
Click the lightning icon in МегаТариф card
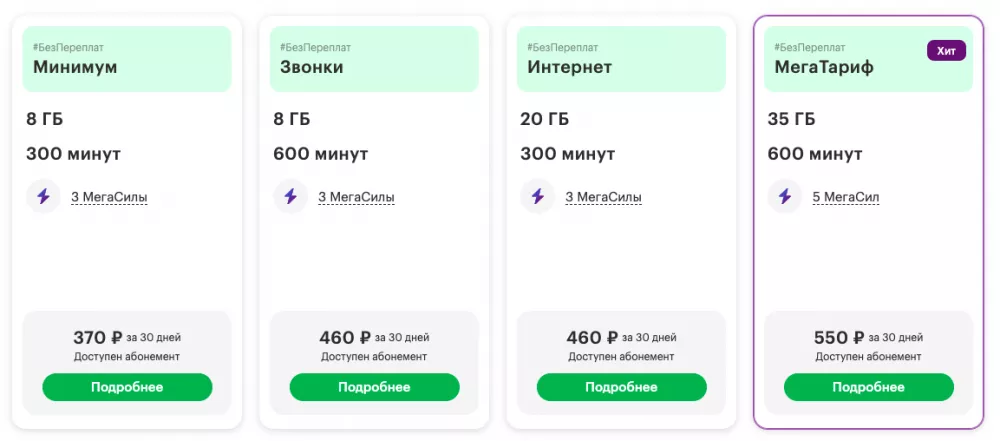(785, 196)
